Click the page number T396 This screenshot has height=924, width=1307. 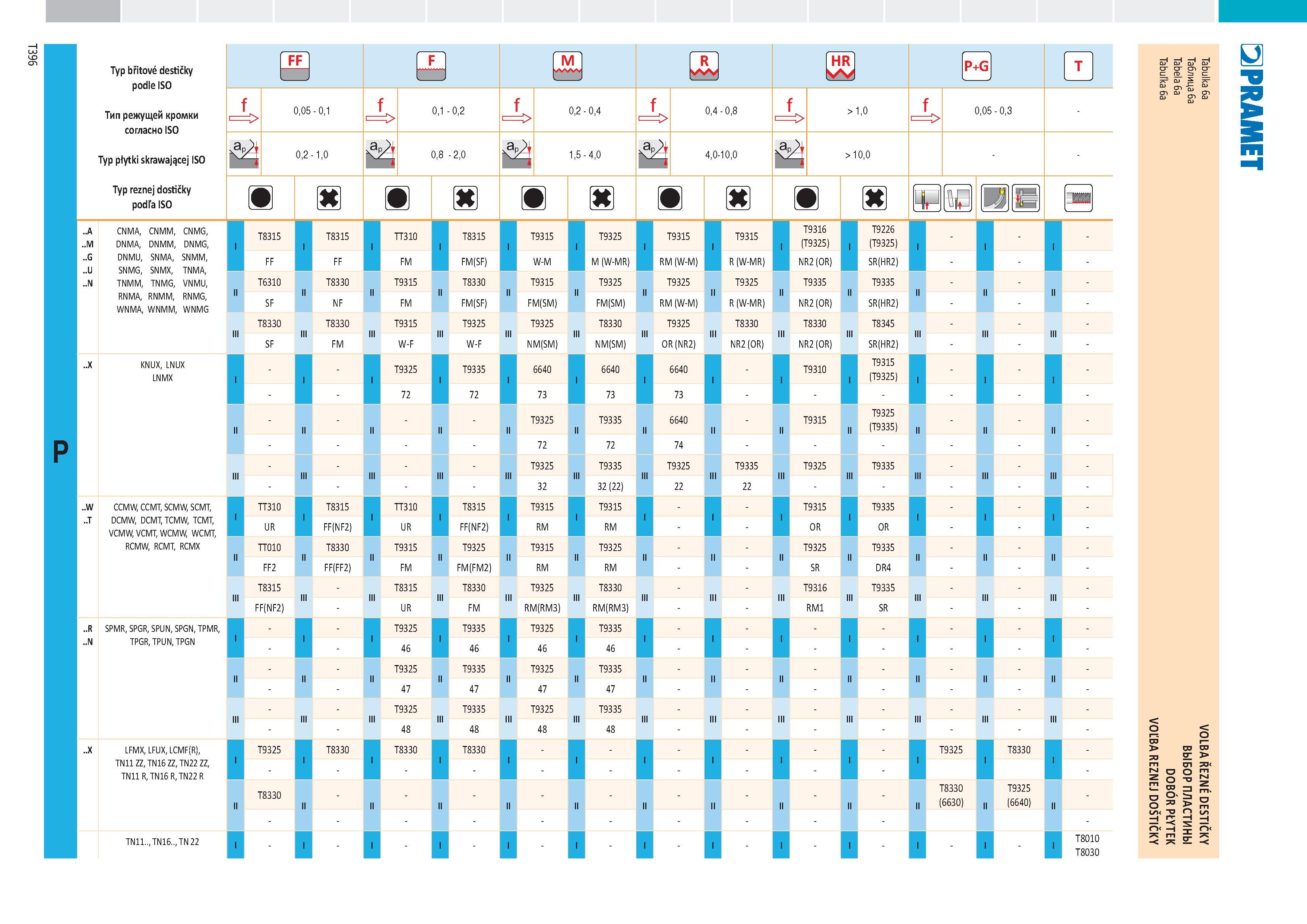pyautogui.click(x=32, y=55)
